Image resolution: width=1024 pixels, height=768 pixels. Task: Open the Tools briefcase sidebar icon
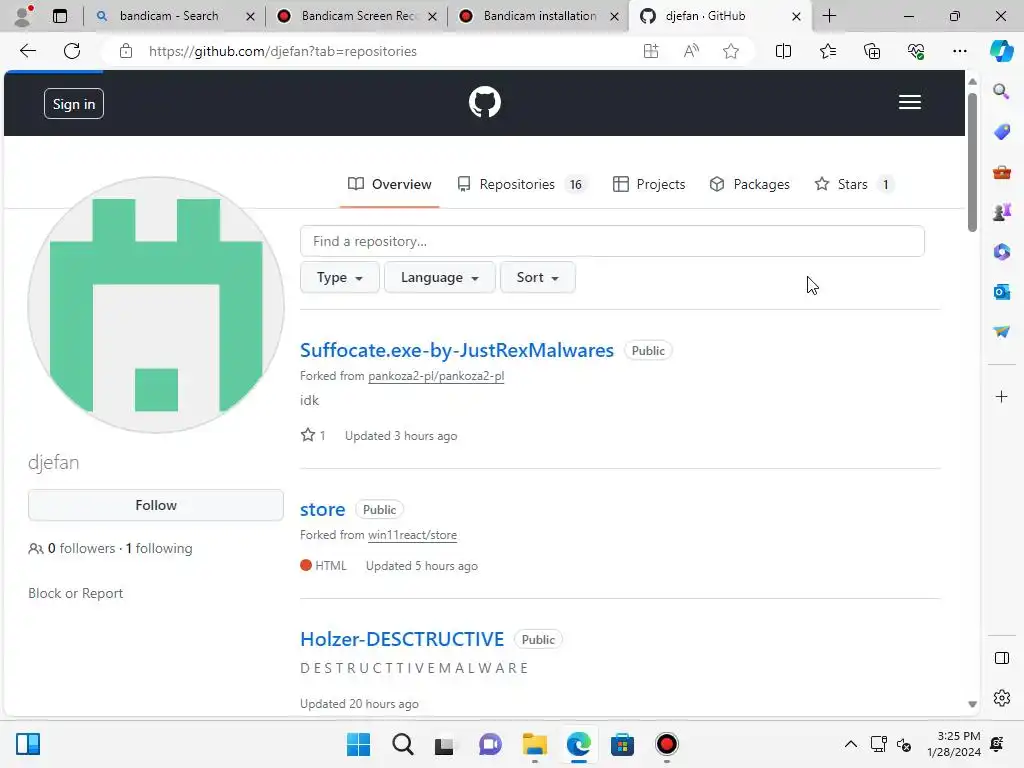pyautogui.click(x=1001, y=172)
